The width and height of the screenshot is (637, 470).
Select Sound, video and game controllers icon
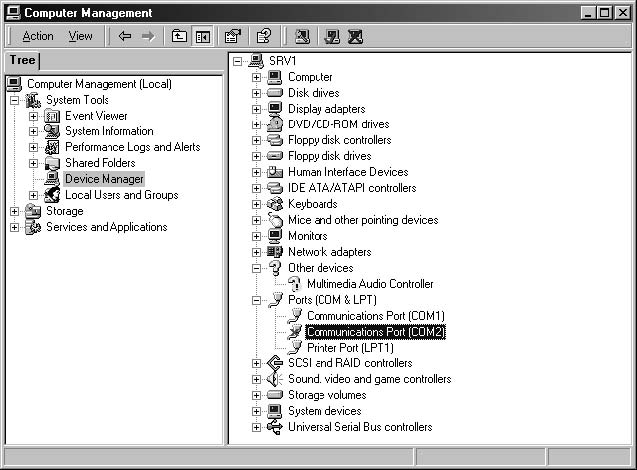click(275, 379)
